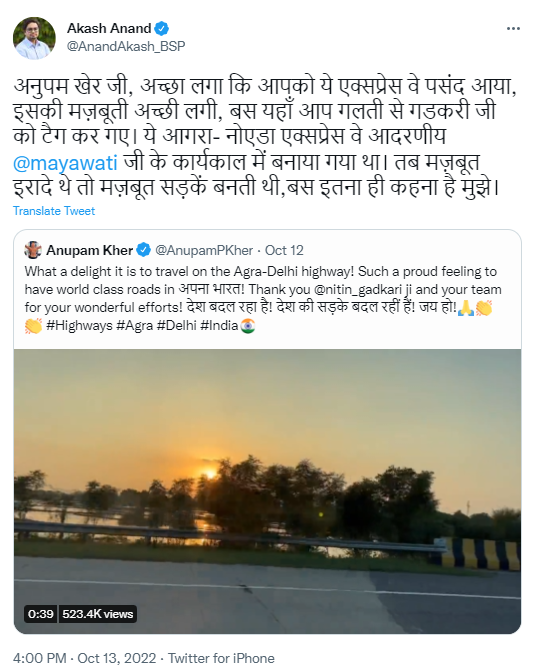
Task: Open the Oct 12 quoted tweet date
Action: coord(284,250)
